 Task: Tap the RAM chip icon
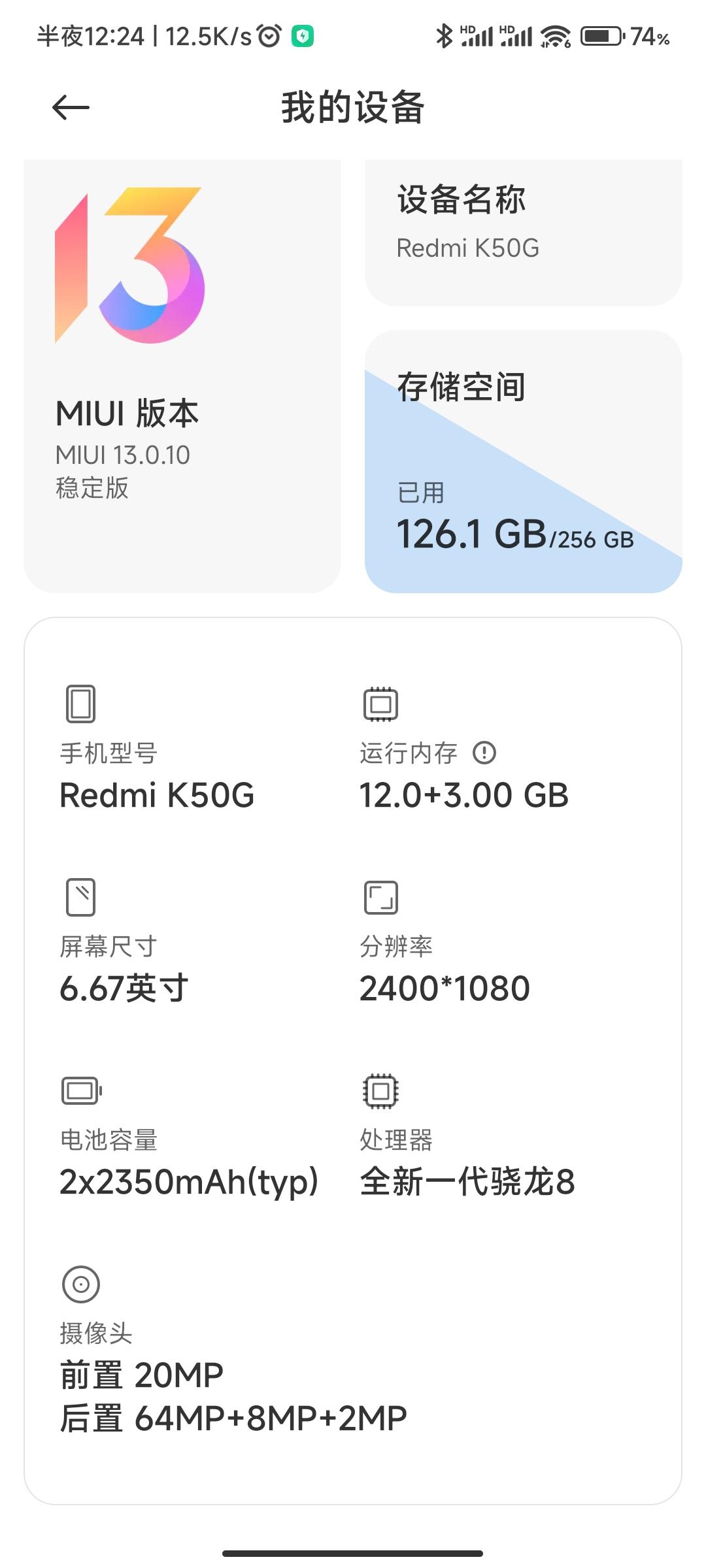tap(380, 704)
